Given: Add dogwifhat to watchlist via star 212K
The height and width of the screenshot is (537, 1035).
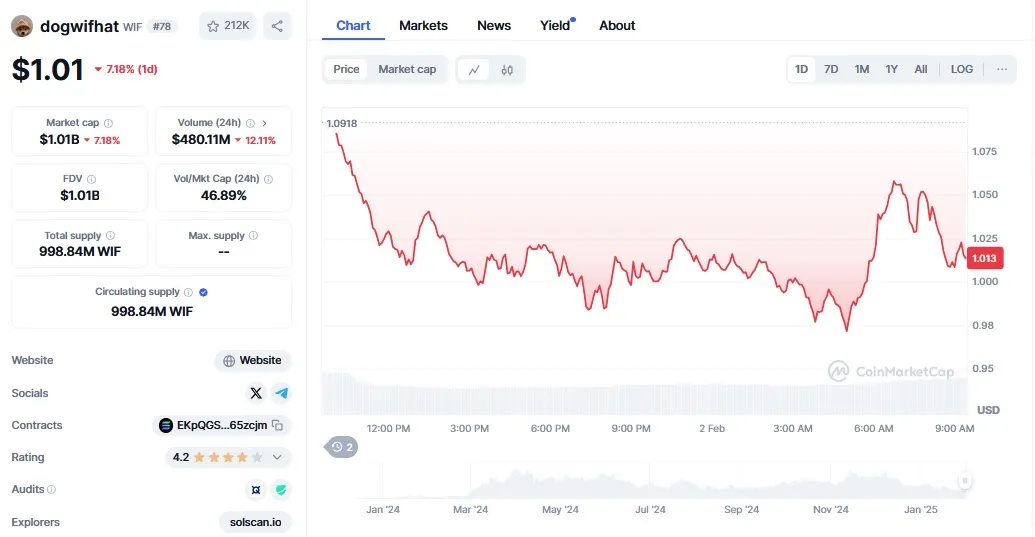Looking at the screenshot, I should click(228, 26).
